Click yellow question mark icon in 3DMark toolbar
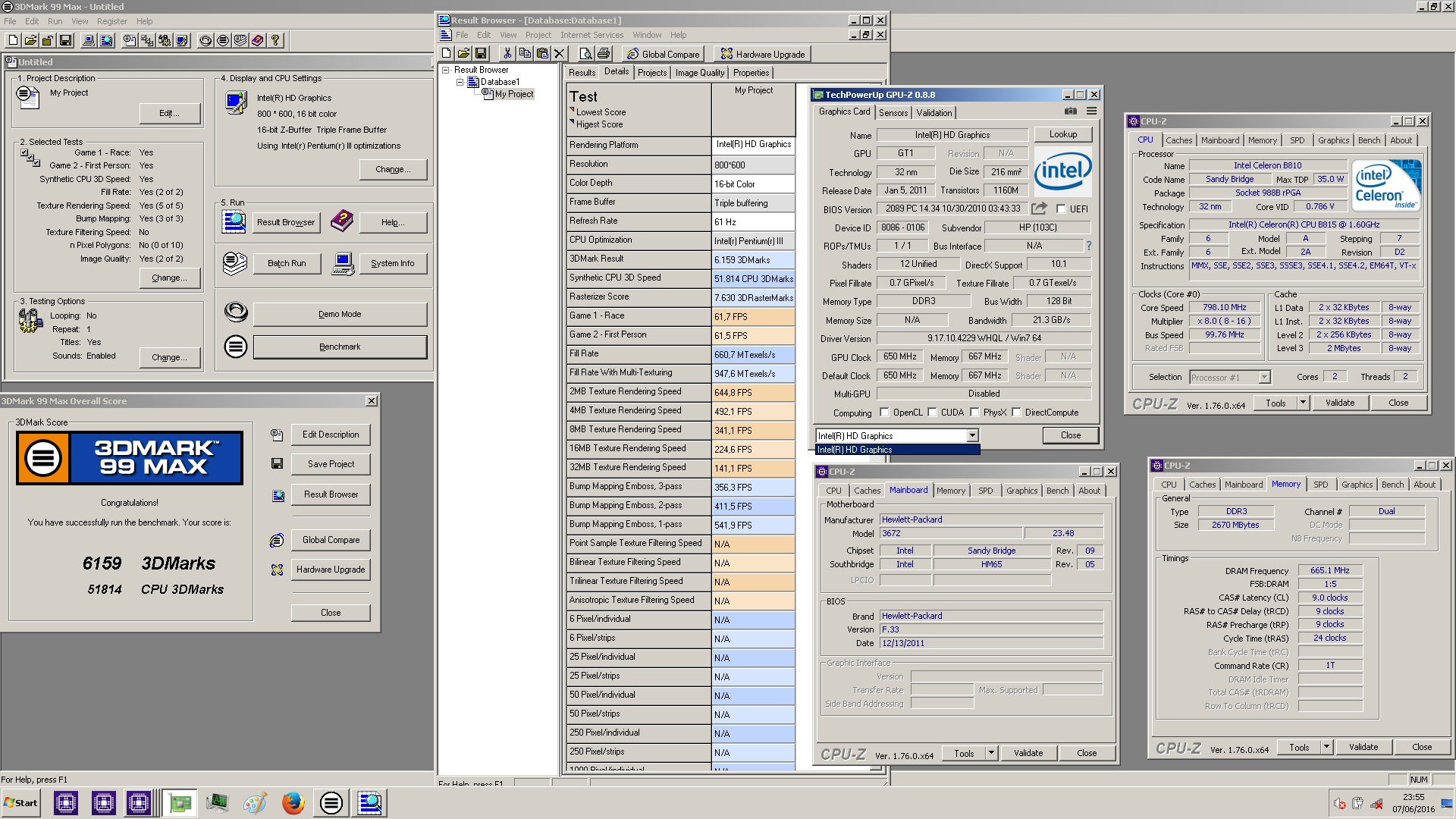 [275, 40]
